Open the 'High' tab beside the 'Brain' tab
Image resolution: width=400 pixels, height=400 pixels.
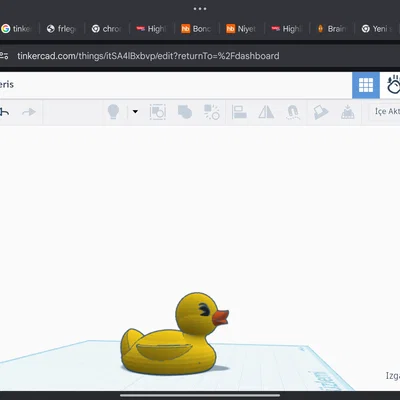[287, 29]
